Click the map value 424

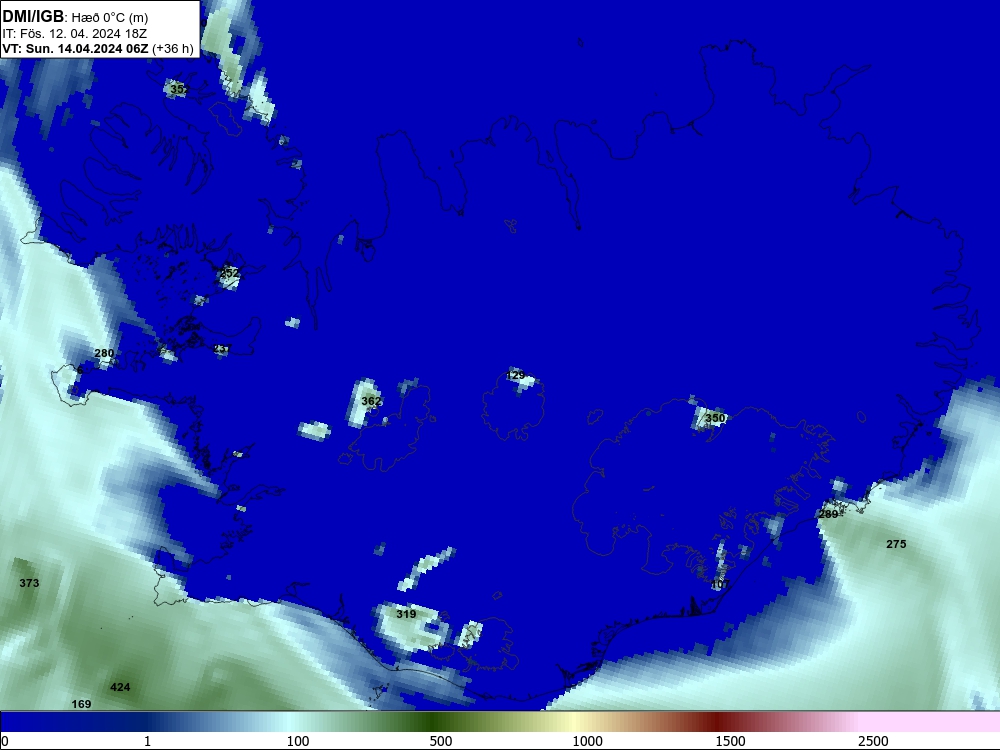[x=120, y=688]
